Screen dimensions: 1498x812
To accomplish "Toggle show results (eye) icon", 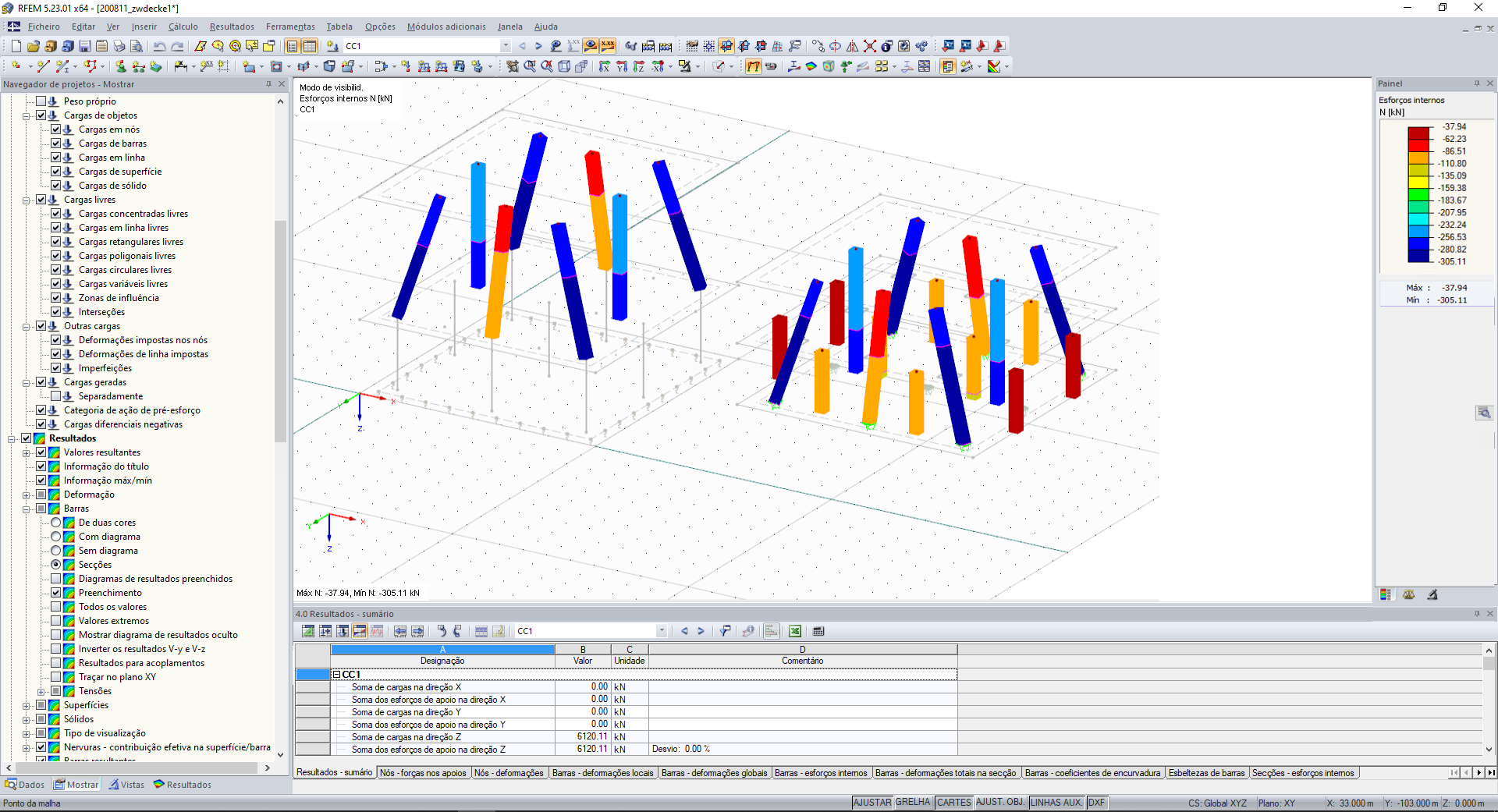I will pyautogui.click(x=591, y=46).
